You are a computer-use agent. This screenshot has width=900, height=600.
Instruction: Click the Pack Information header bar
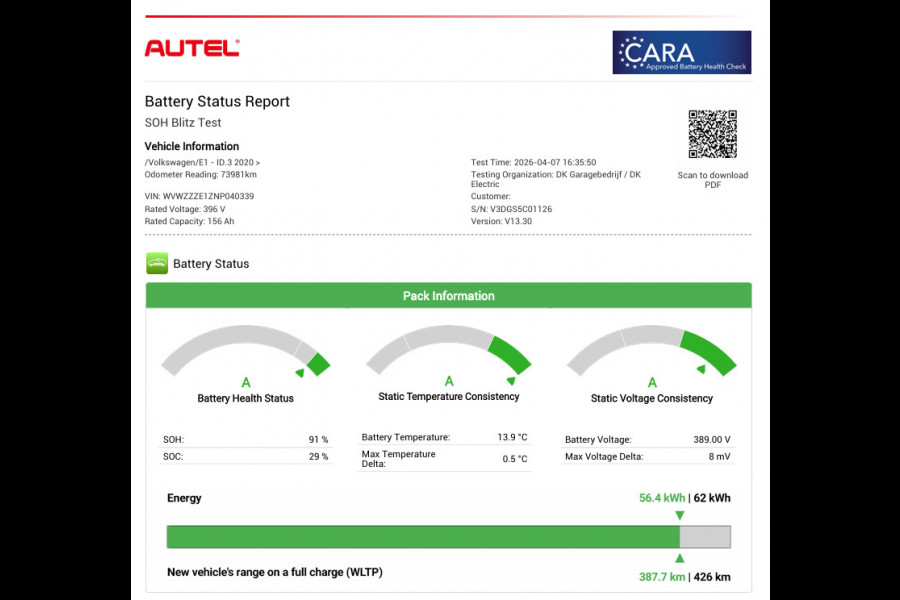[448, 295]
